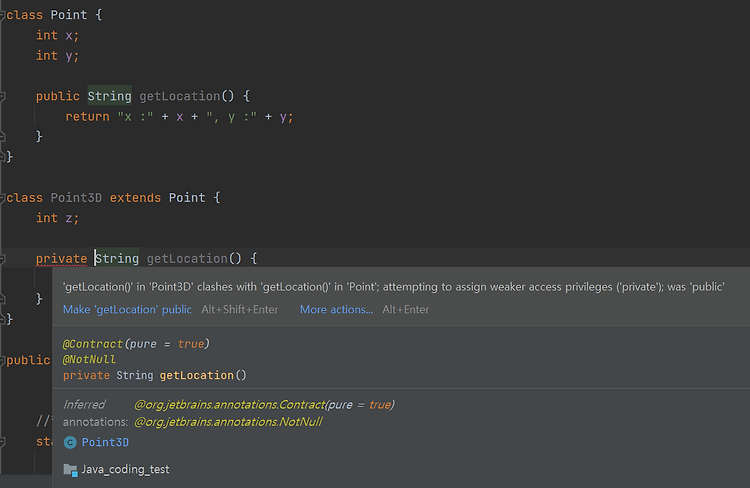Open the Point3D class link in the popup
The width and height of the screenshot is (750, 488).
[105, 442]
